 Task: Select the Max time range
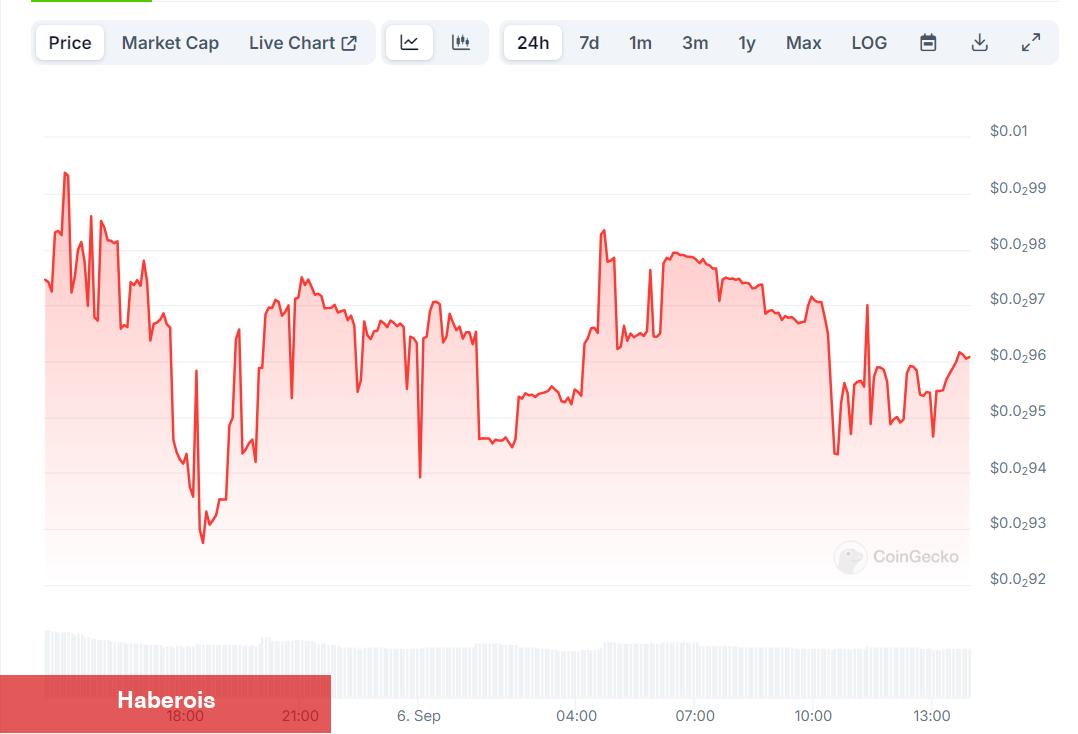pos(804,43)
